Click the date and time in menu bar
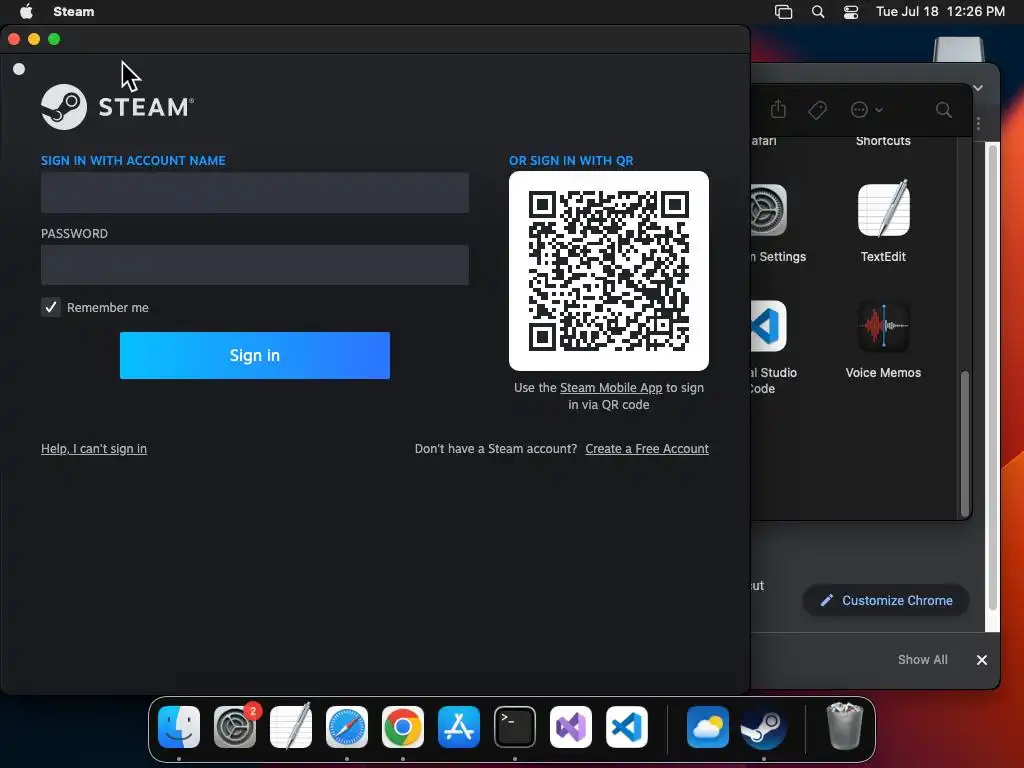1024x768 pixels. tap(940, 12)
